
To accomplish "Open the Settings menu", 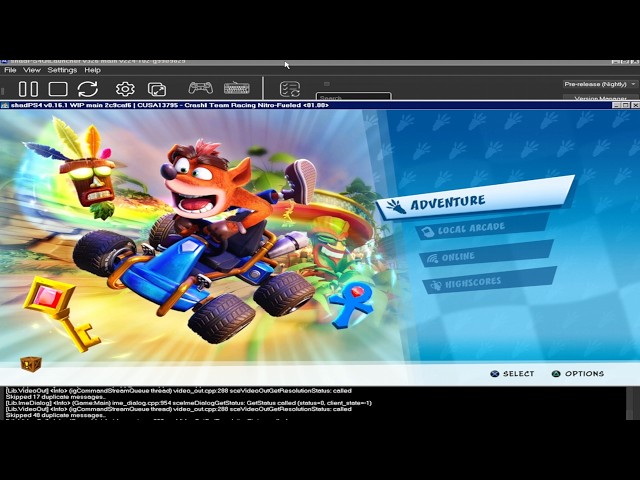I will pyautogui.click(x=62, y=70).
